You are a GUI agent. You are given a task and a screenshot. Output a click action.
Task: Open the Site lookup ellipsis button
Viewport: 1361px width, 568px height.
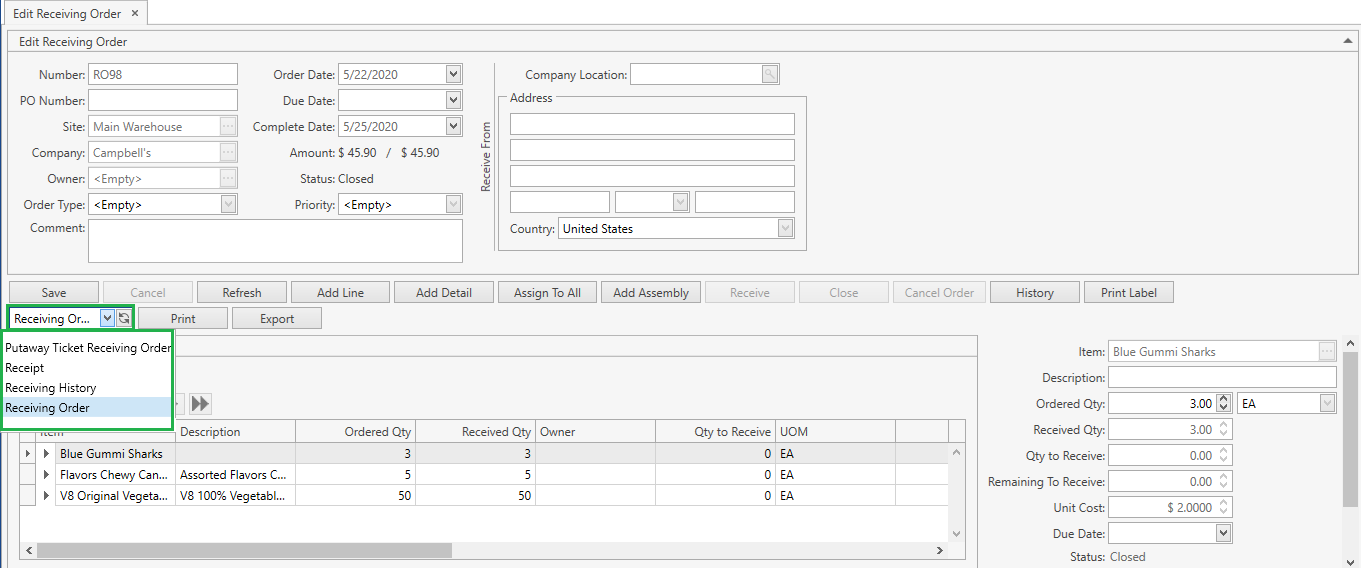point(228,127)
